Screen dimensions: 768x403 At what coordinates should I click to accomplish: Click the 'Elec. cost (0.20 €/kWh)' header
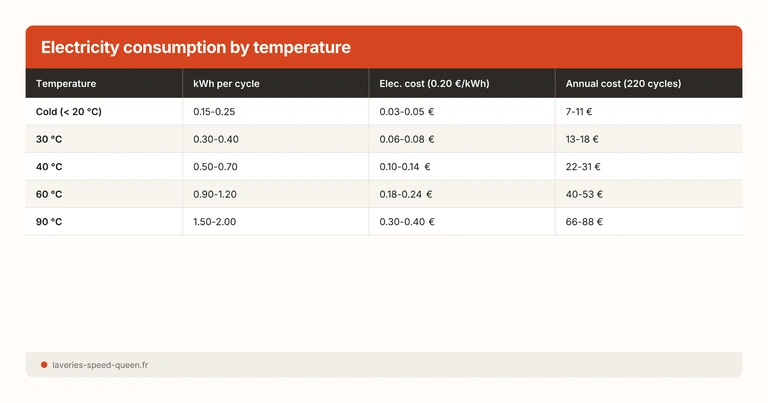[x=435, y=84]
